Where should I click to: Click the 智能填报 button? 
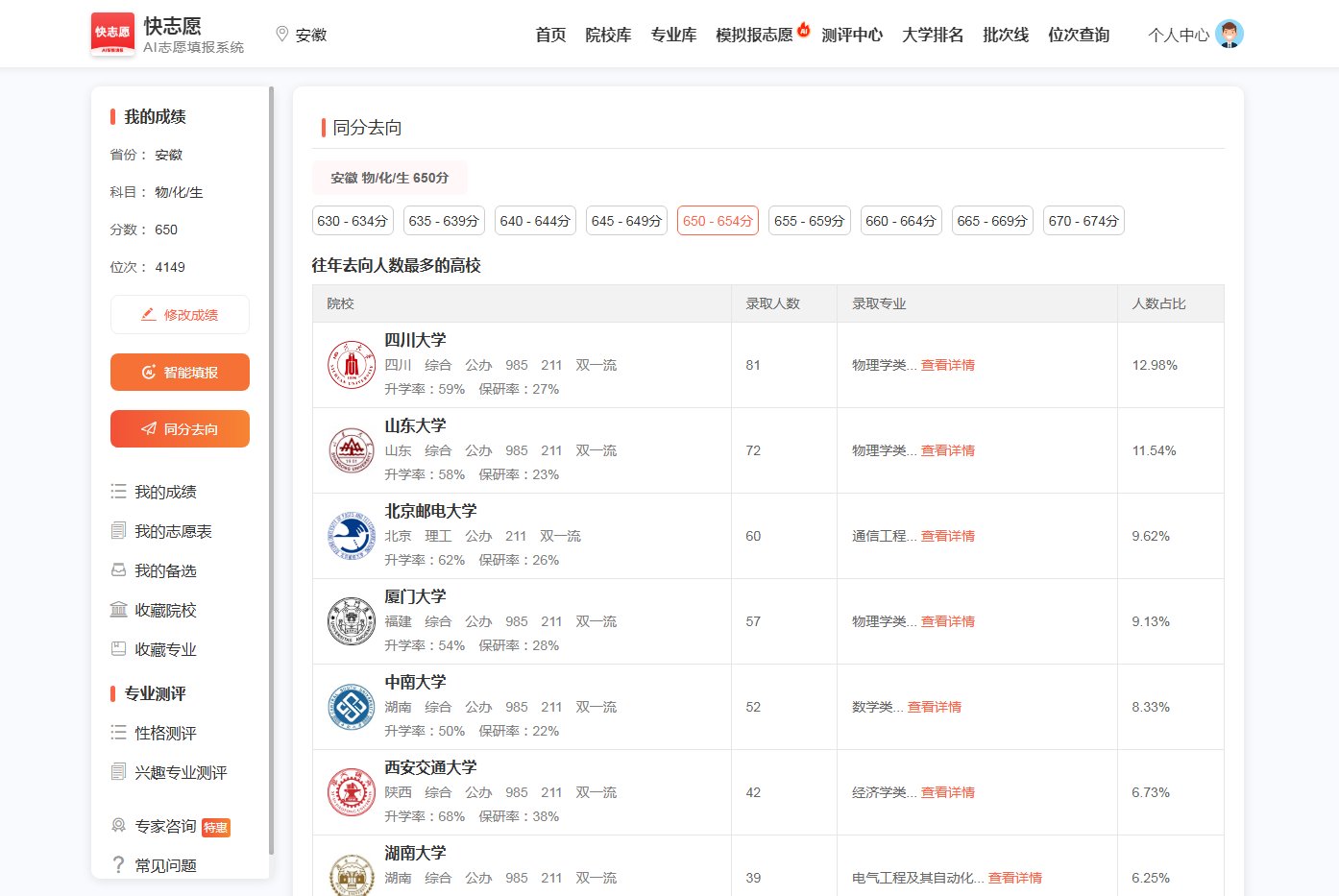click(180, 372)
